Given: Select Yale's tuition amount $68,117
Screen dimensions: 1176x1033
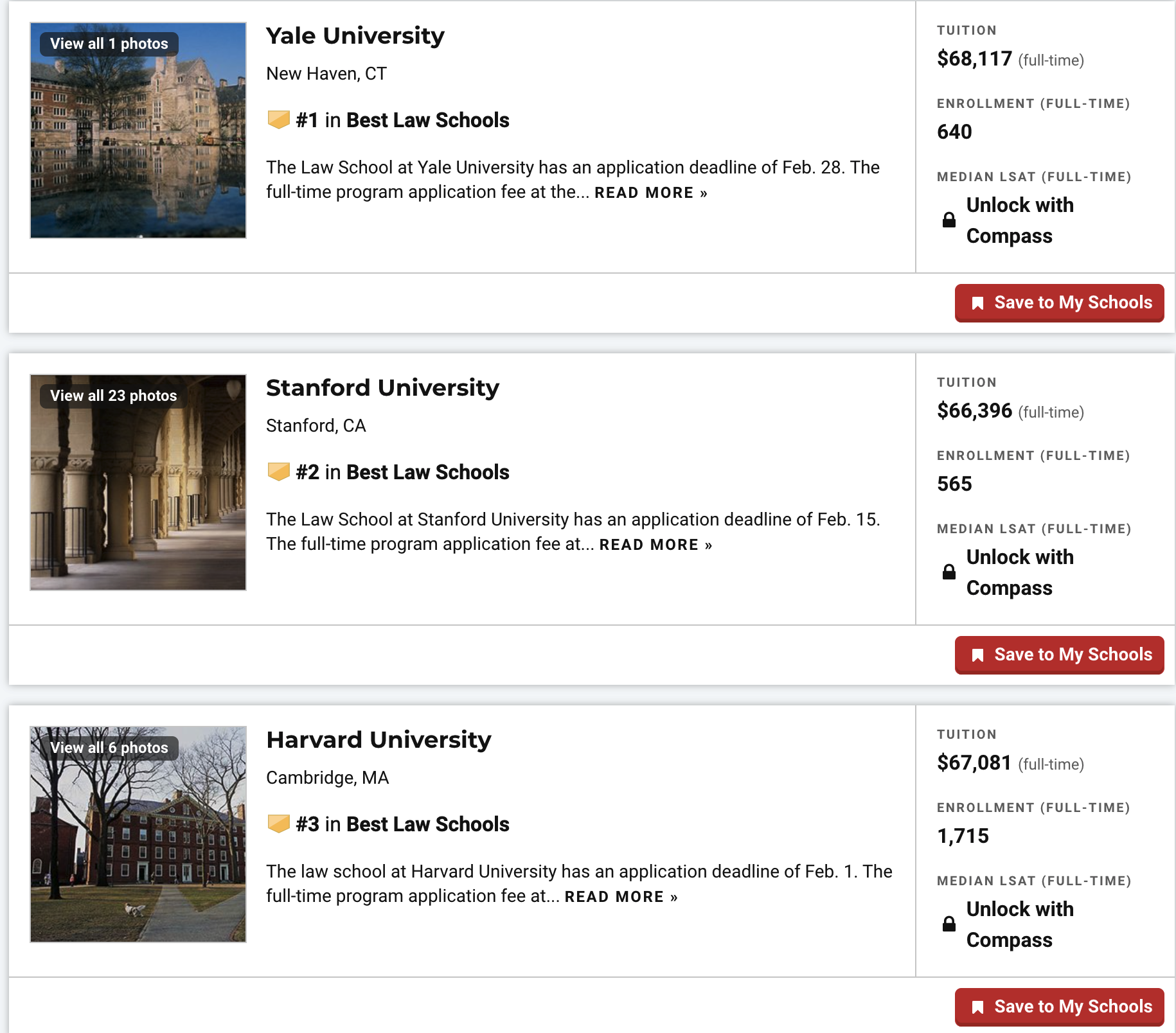Looking at the screenshot, I should coord(974,59).
